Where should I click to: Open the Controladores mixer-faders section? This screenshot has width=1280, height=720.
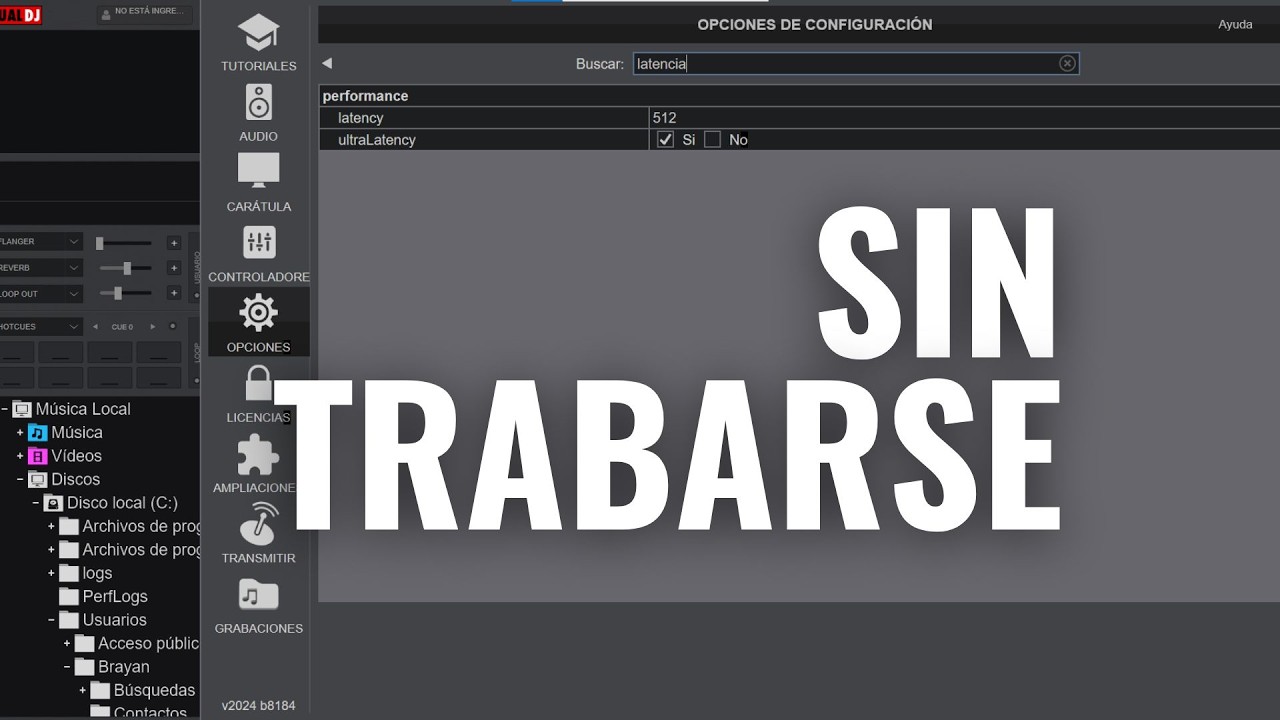coord(258,254)
